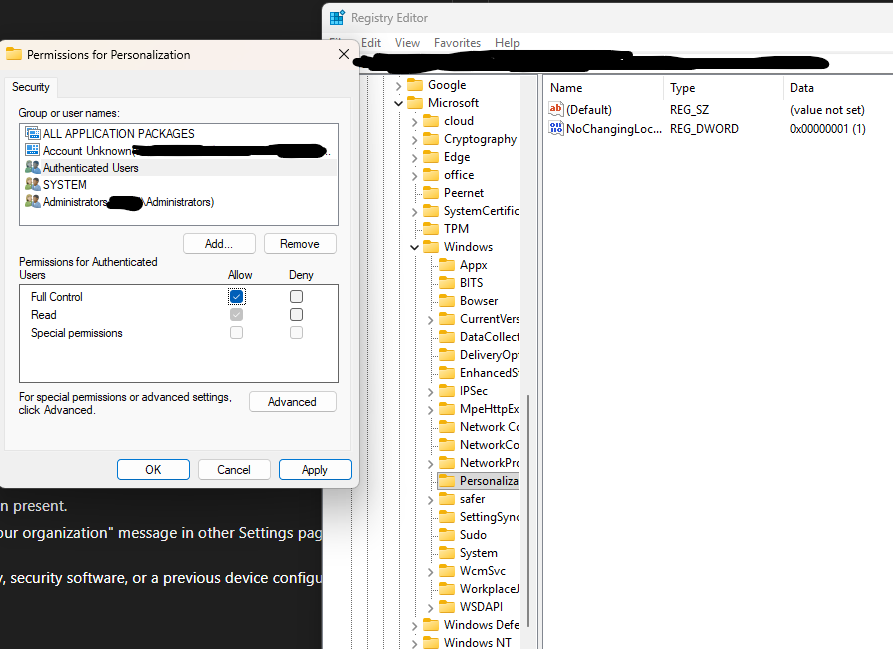893x649 pixels.
Task: Expand the SystemCertificates key node
Action: (x=414, y=212)
